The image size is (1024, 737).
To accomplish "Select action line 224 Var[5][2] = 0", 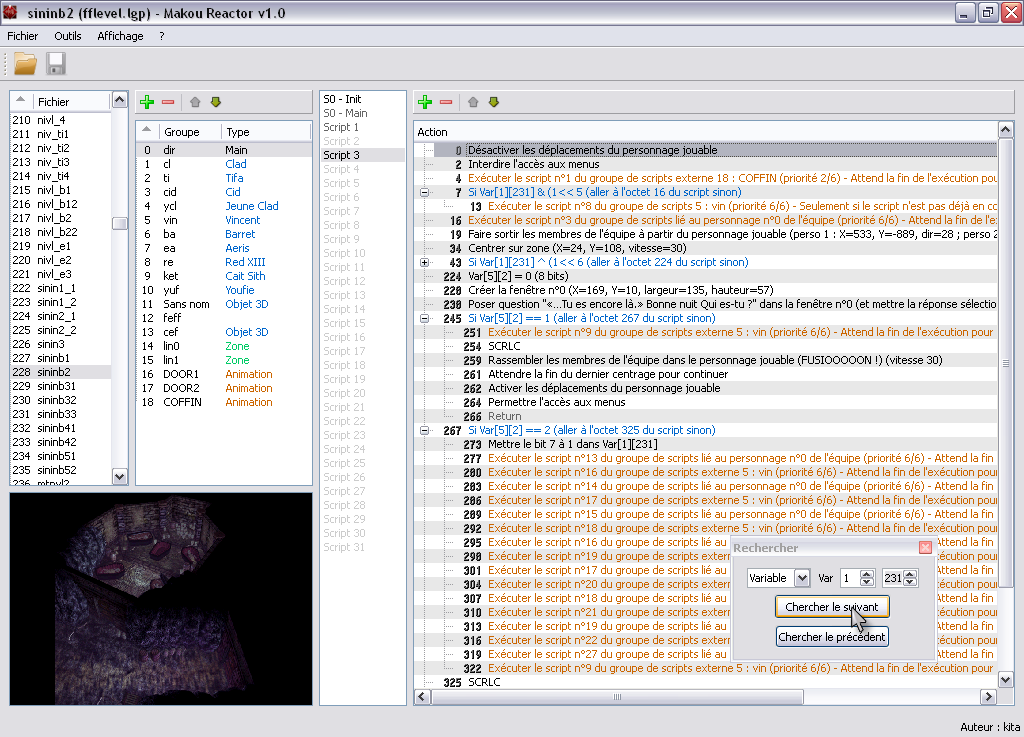I will pos(705,277).
